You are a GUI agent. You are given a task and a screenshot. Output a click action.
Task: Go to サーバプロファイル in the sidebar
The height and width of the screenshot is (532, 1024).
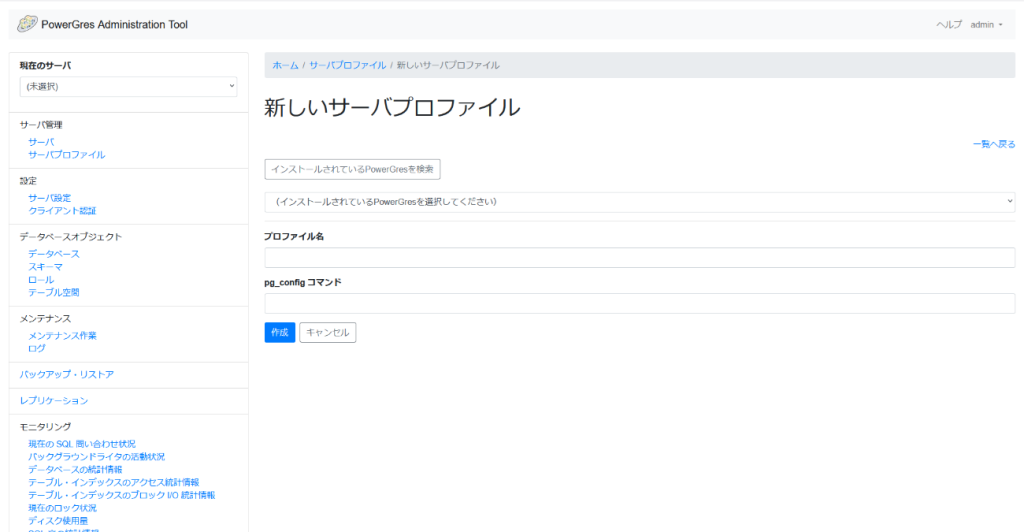(x=67, y=155)
